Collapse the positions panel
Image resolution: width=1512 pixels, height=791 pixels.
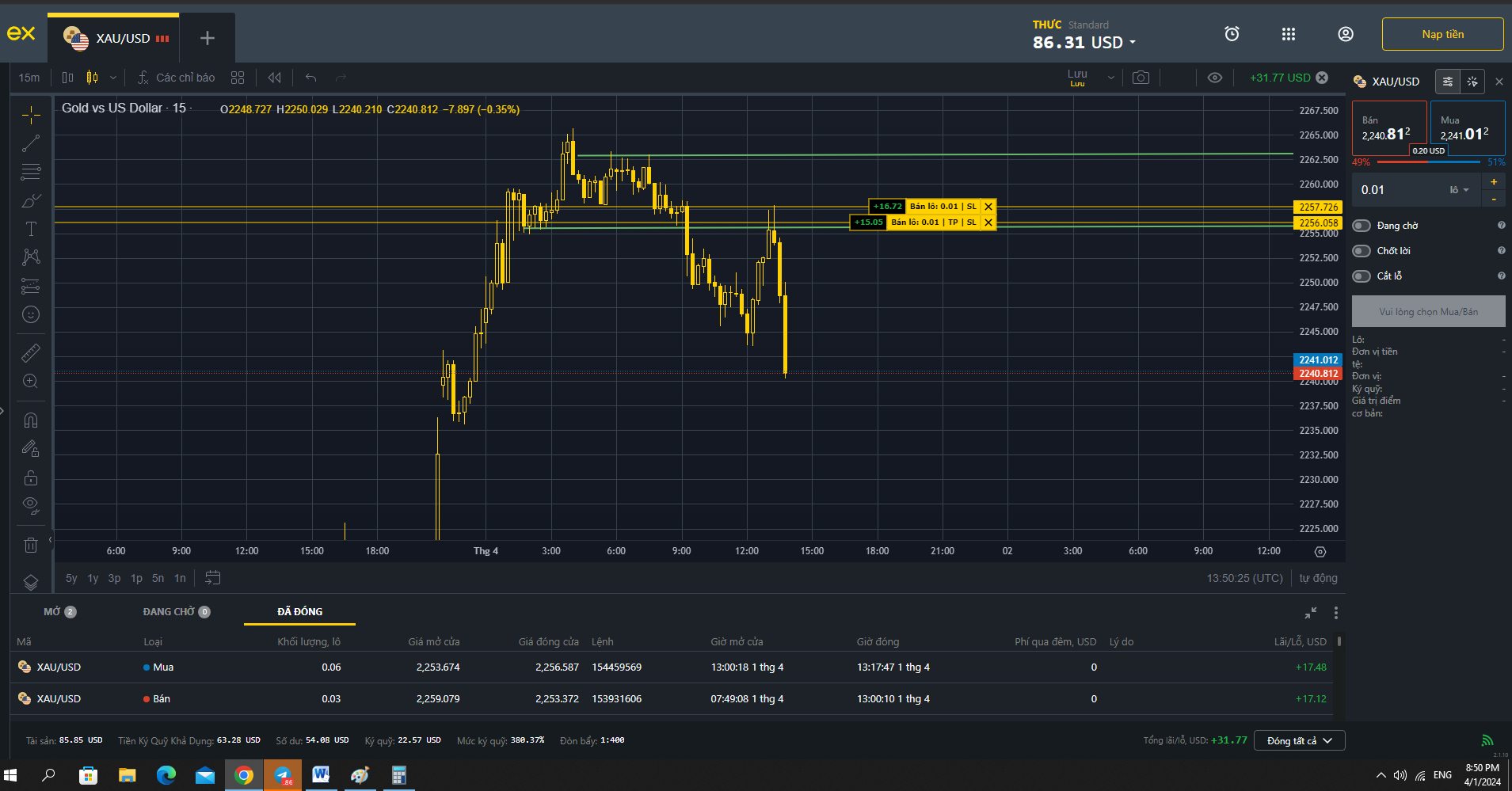pyautogui.click(x=1311, y=613)
